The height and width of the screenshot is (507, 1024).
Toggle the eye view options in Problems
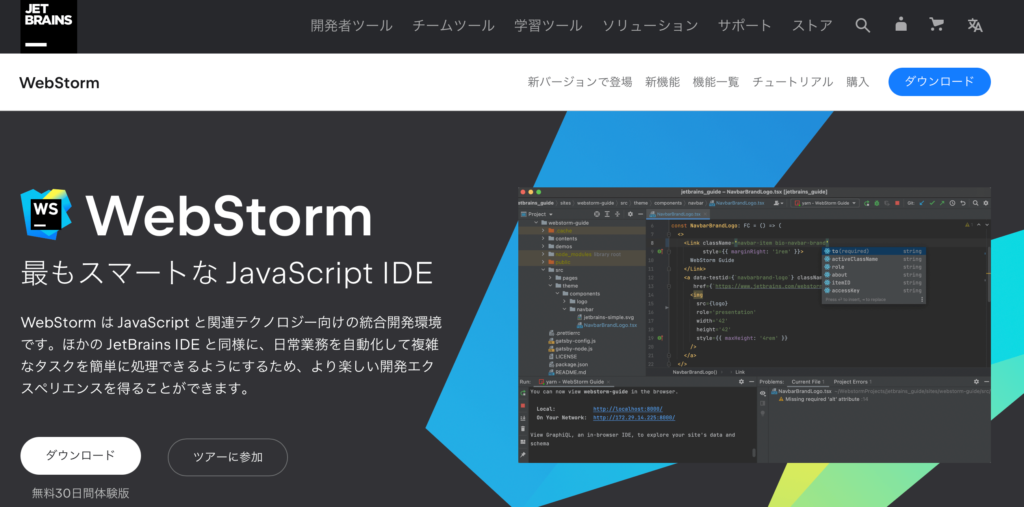[x=763, y=393]
